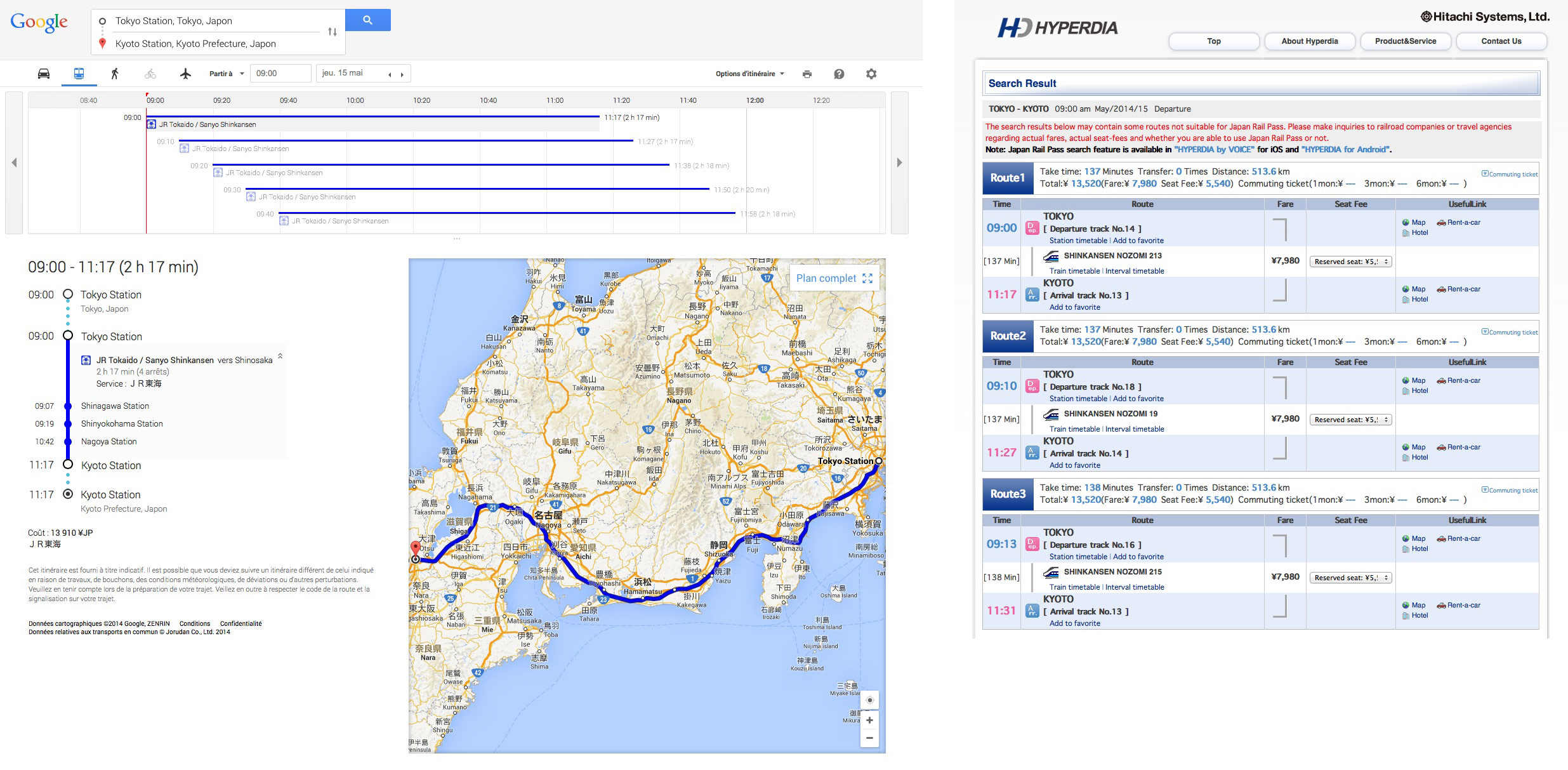
Task: Click the Shinkansen train icon for Nozomi 215
Action: click(1051, 572)
